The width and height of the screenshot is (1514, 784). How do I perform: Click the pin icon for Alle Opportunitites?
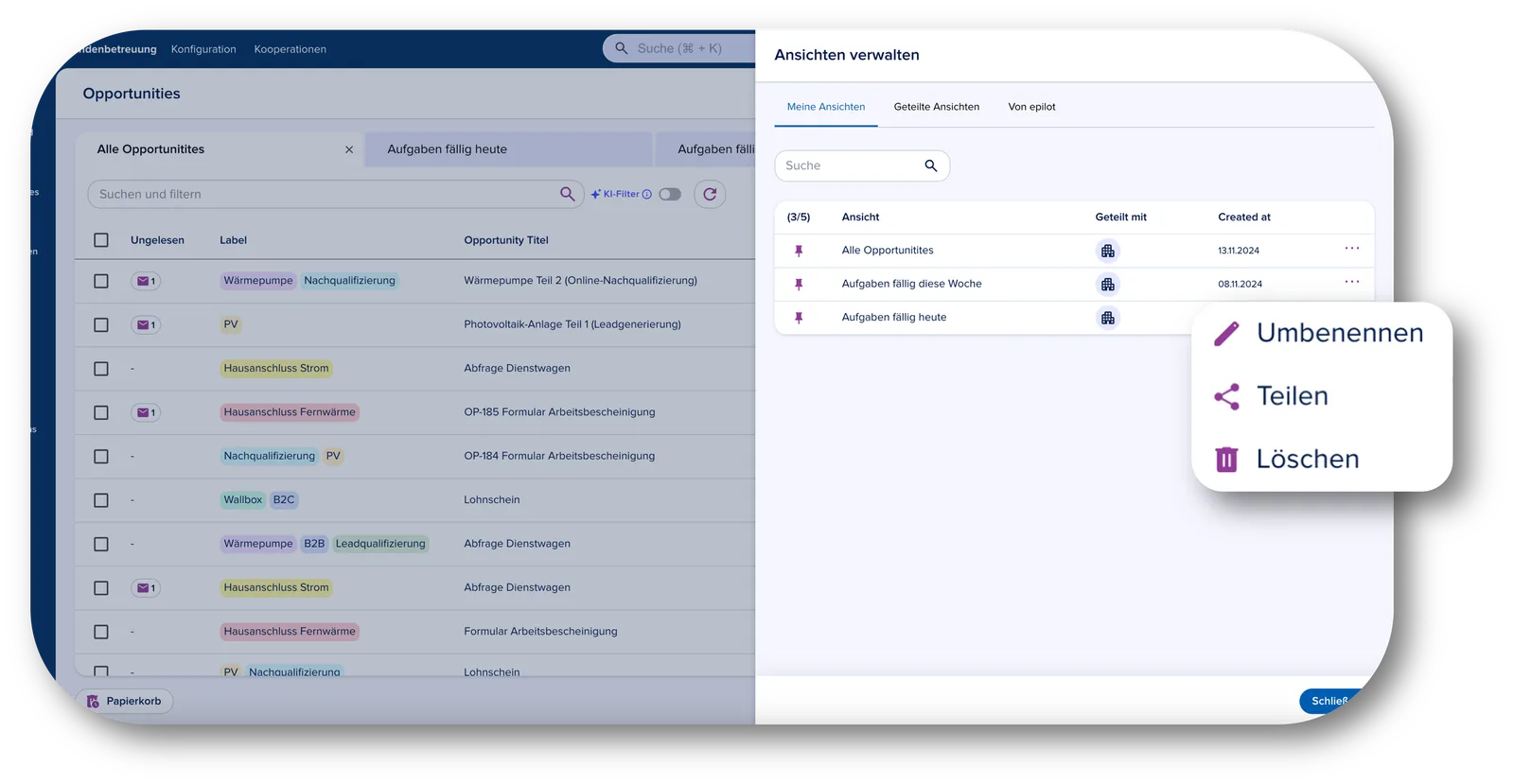pos(799,251)
